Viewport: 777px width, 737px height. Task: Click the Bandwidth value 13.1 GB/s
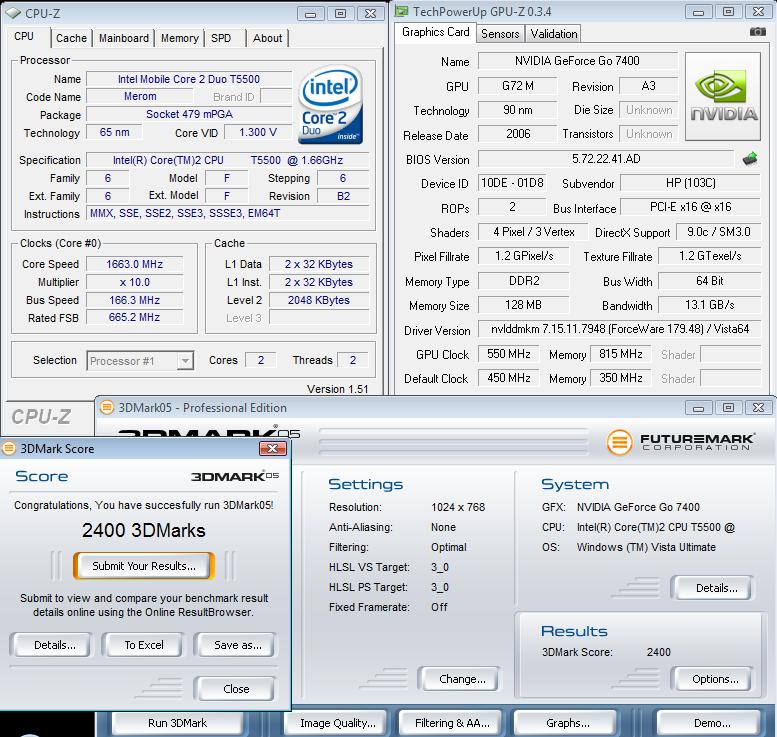click(x=710, y=305)
